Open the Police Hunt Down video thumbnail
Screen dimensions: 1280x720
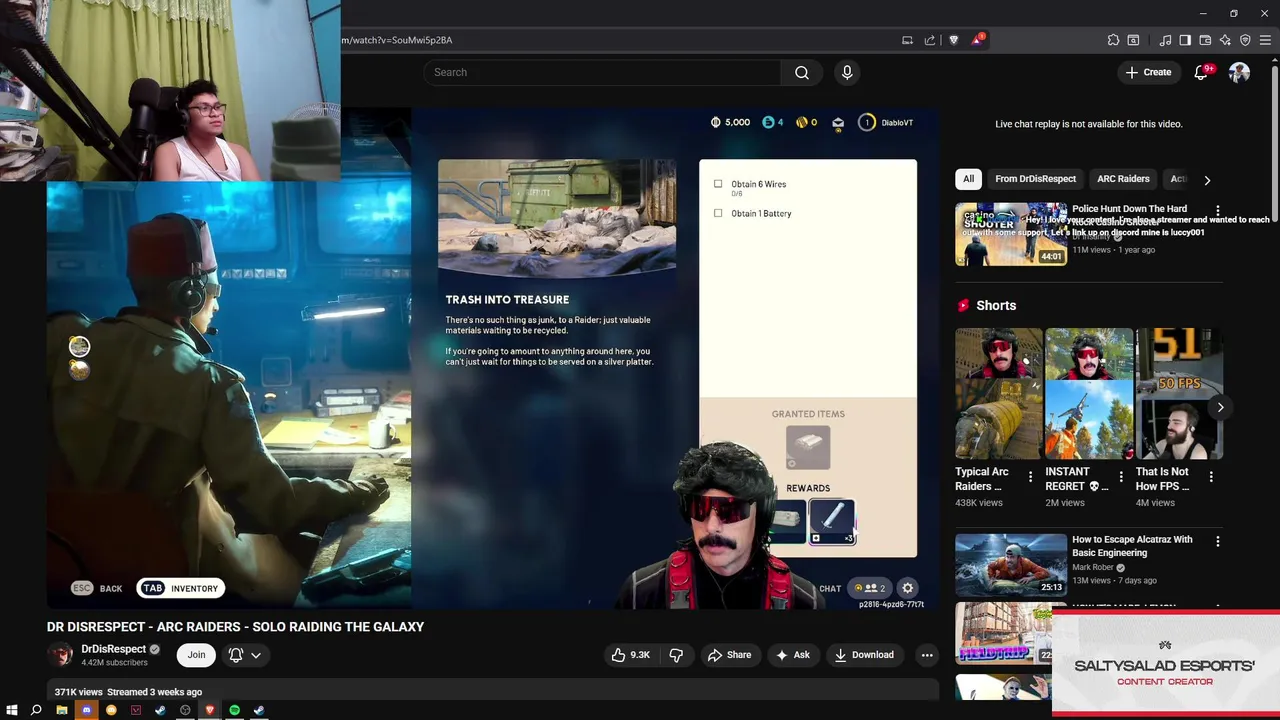[x=1010, y=234]
